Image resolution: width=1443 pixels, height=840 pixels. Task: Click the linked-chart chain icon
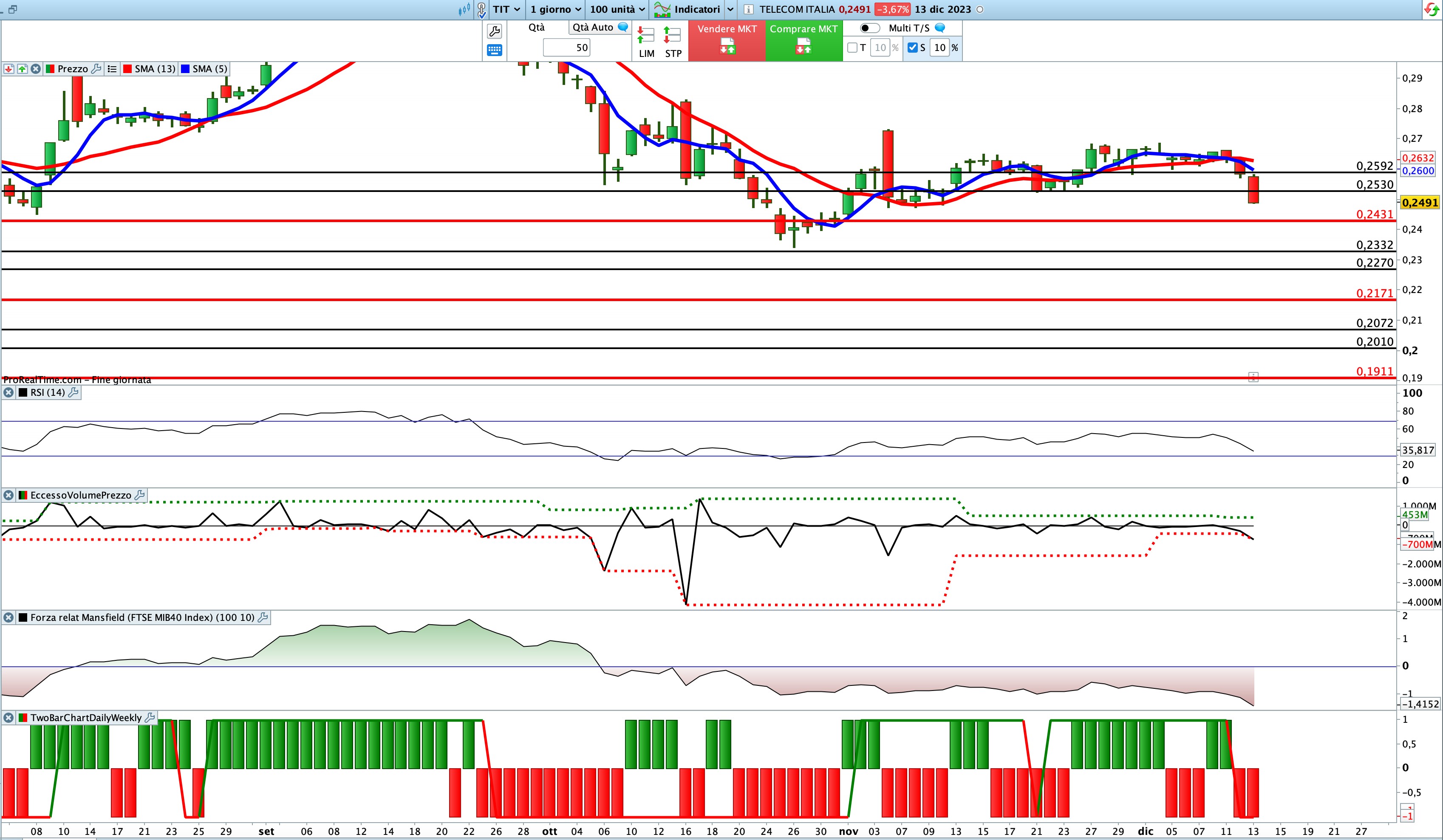[x=481, y=10]
